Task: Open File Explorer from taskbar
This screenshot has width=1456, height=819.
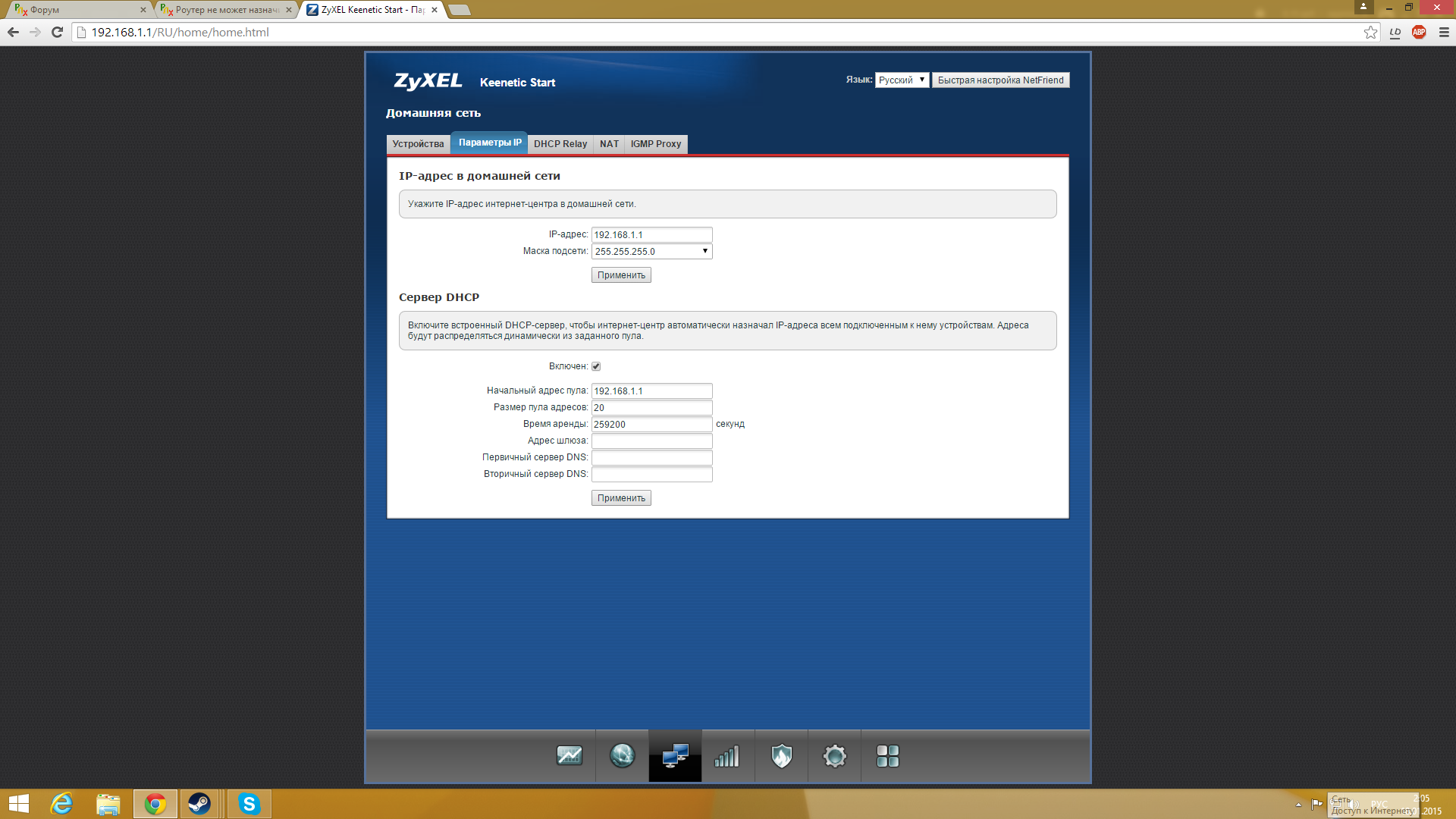Action: 108,804
